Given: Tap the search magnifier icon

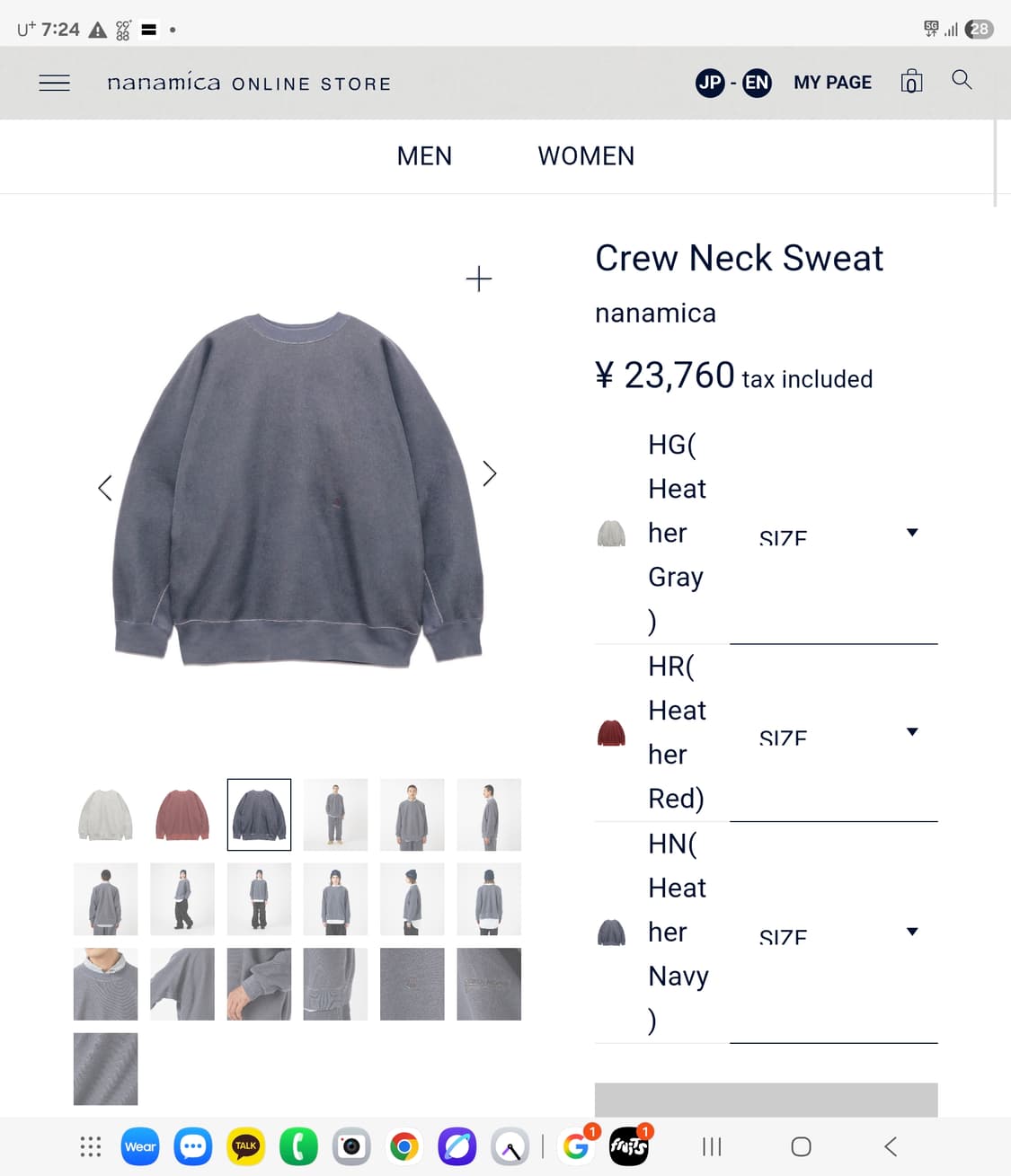Looking at the screenshot, I should [x=962, y=80].
